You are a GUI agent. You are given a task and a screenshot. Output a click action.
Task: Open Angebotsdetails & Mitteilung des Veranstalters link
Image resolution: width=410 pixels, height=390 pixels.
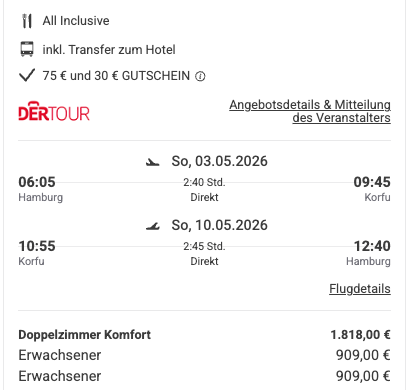click(310, 111)
